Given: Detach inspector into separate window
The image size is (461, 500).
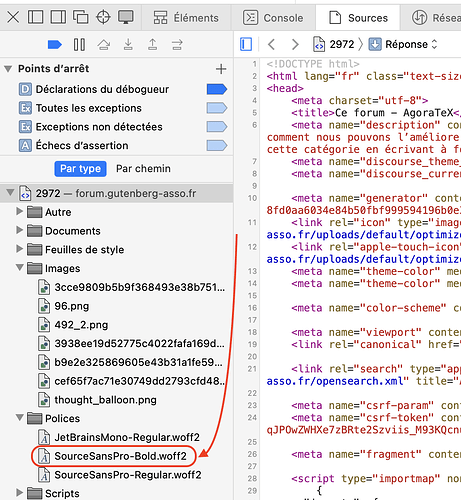Looking at the screenshot, I should click(x=81, y=17).
